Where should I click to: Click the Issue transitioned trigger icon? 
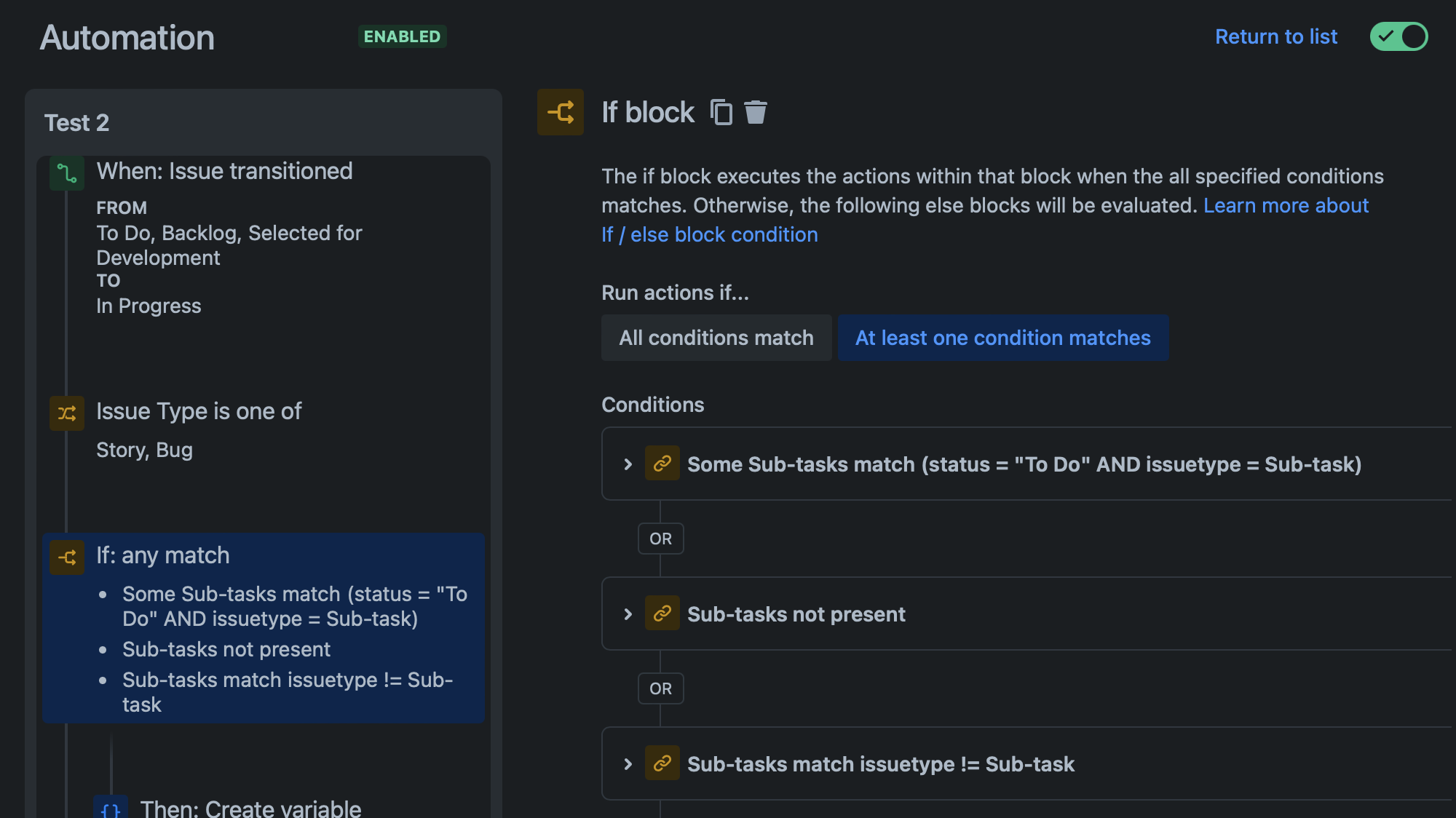67,173
